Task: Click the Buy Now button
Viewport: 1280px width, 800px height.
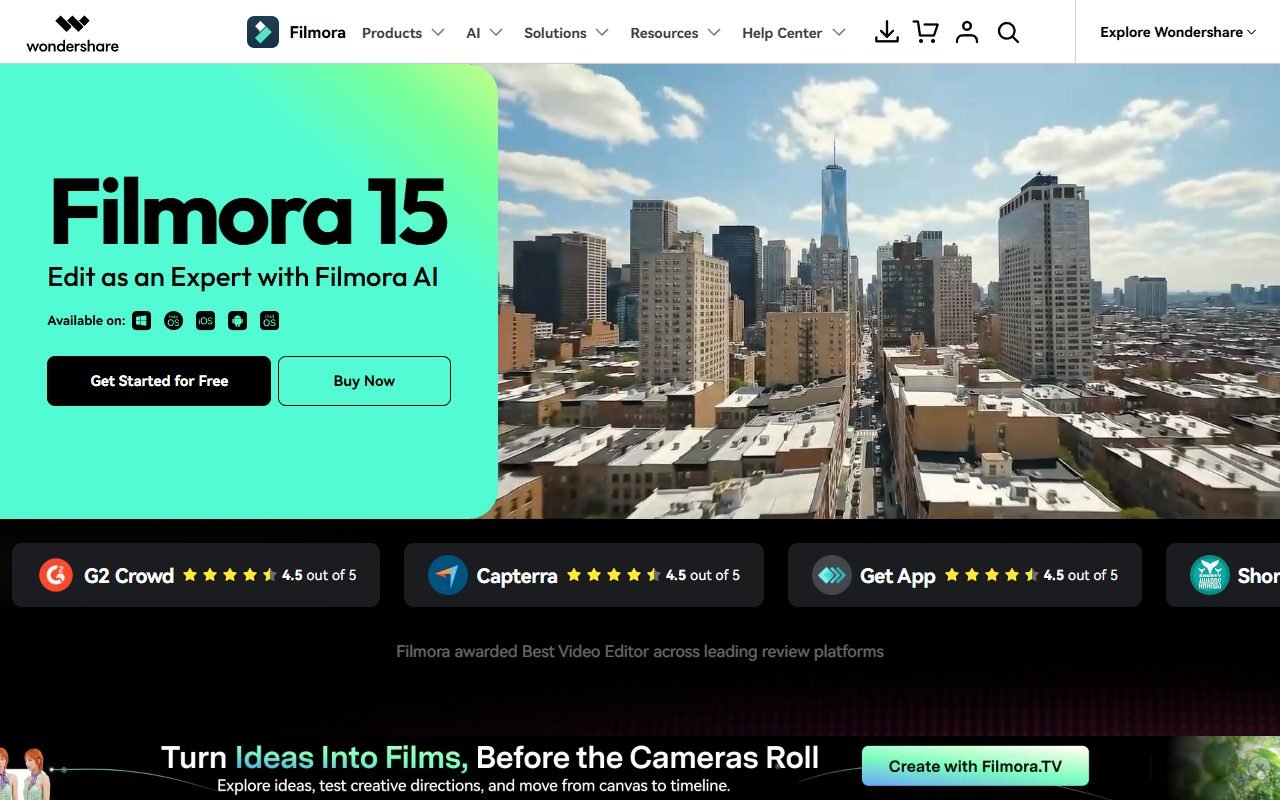Action: 364,381
